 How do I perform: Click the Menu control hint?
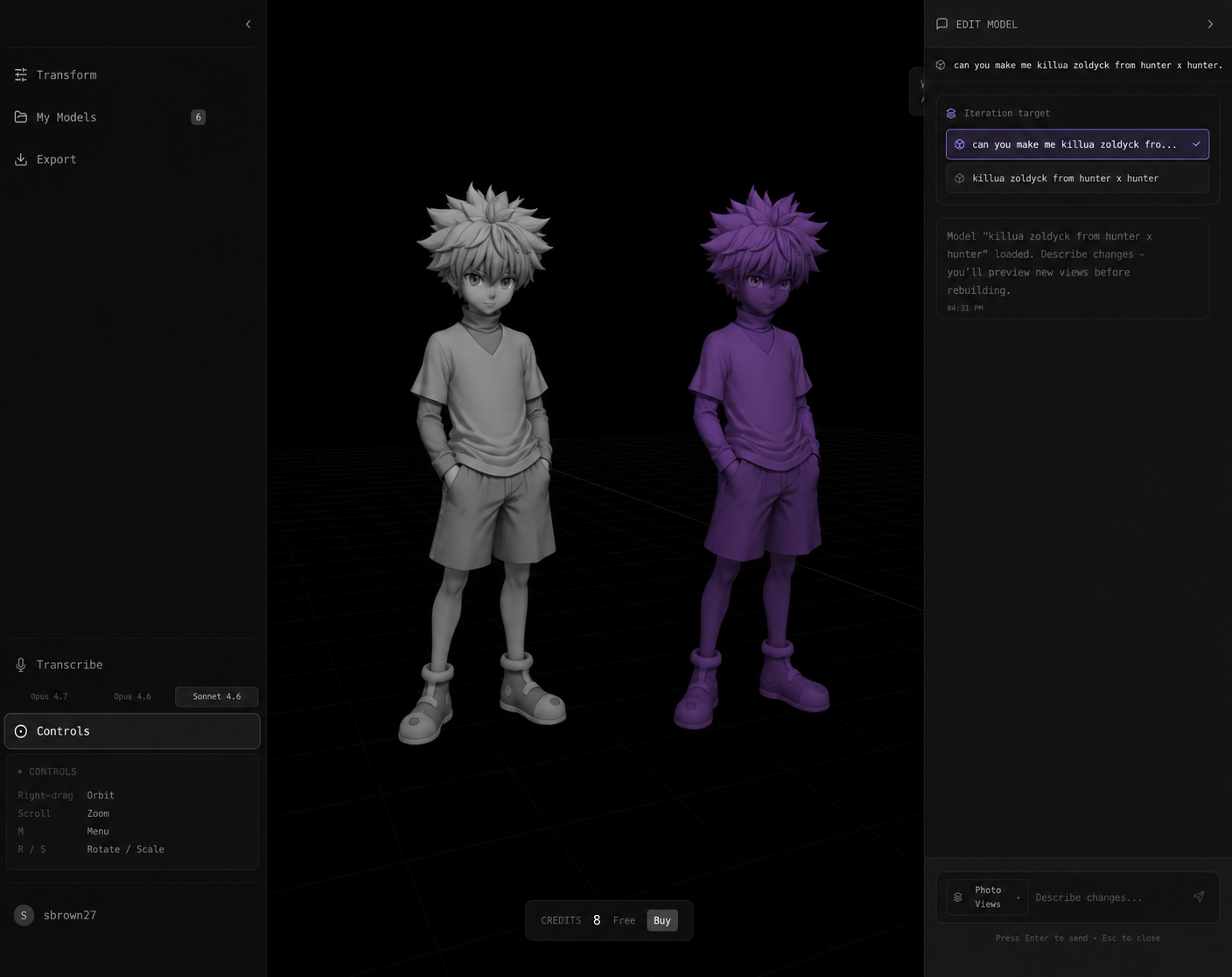(98, 831)
